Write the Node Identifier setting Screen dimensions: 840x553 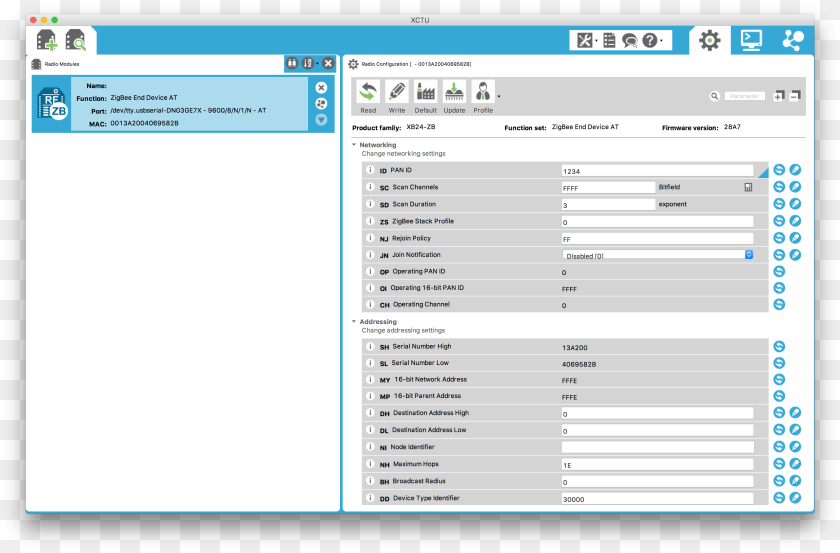pos(796,447)
